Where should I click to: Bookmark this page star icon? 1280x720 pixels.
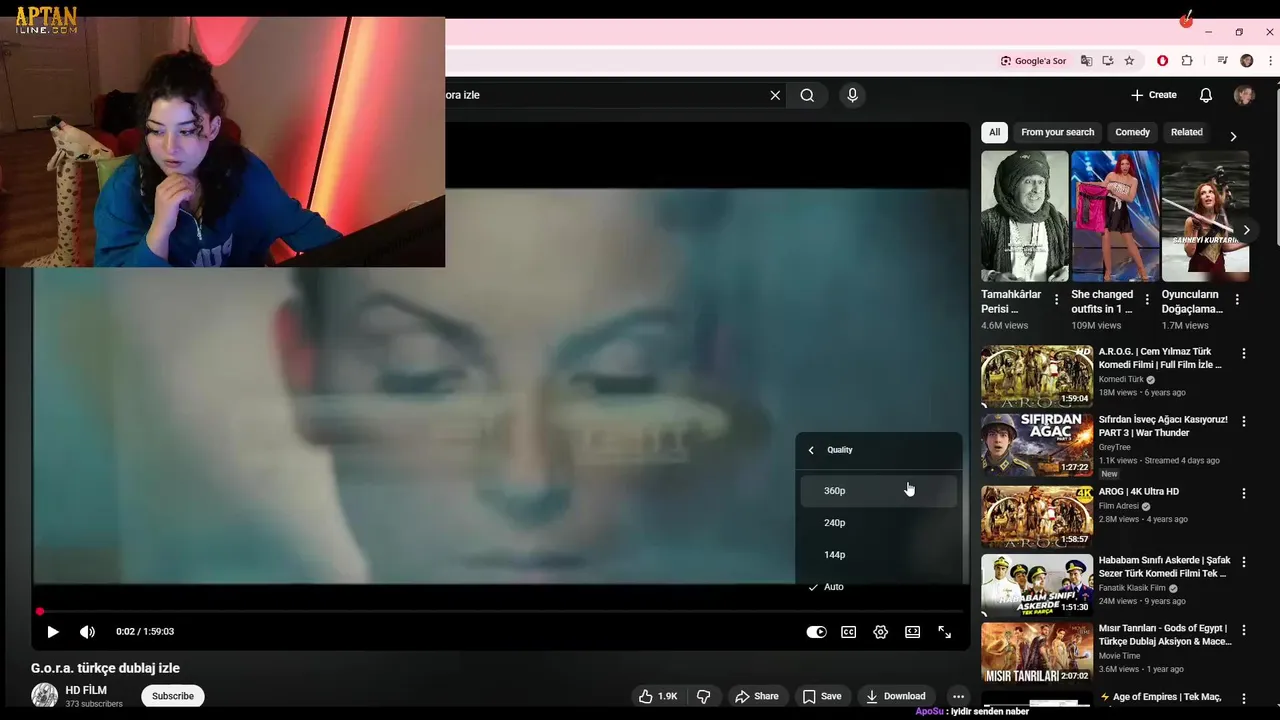pos(1129,61)
